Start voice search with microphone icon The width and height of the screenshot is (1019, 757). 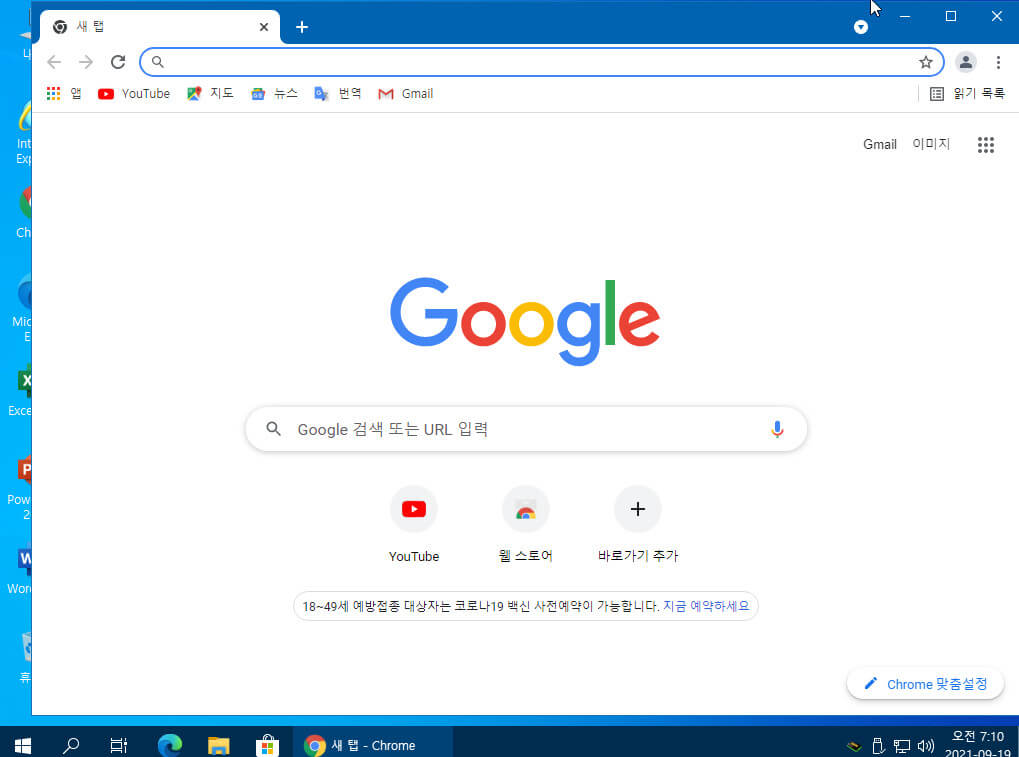777,429
